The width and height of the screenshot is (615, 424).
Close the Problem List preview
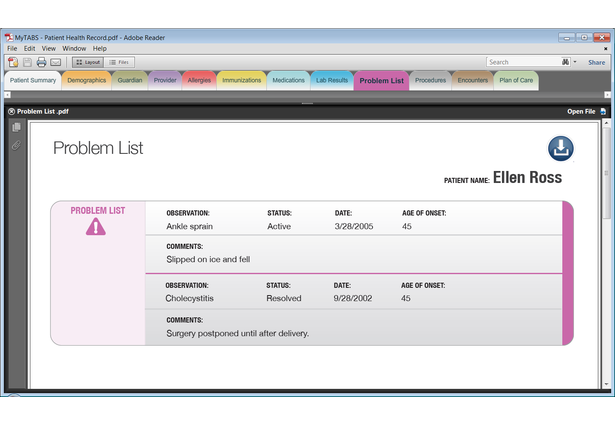click(11, 111)
